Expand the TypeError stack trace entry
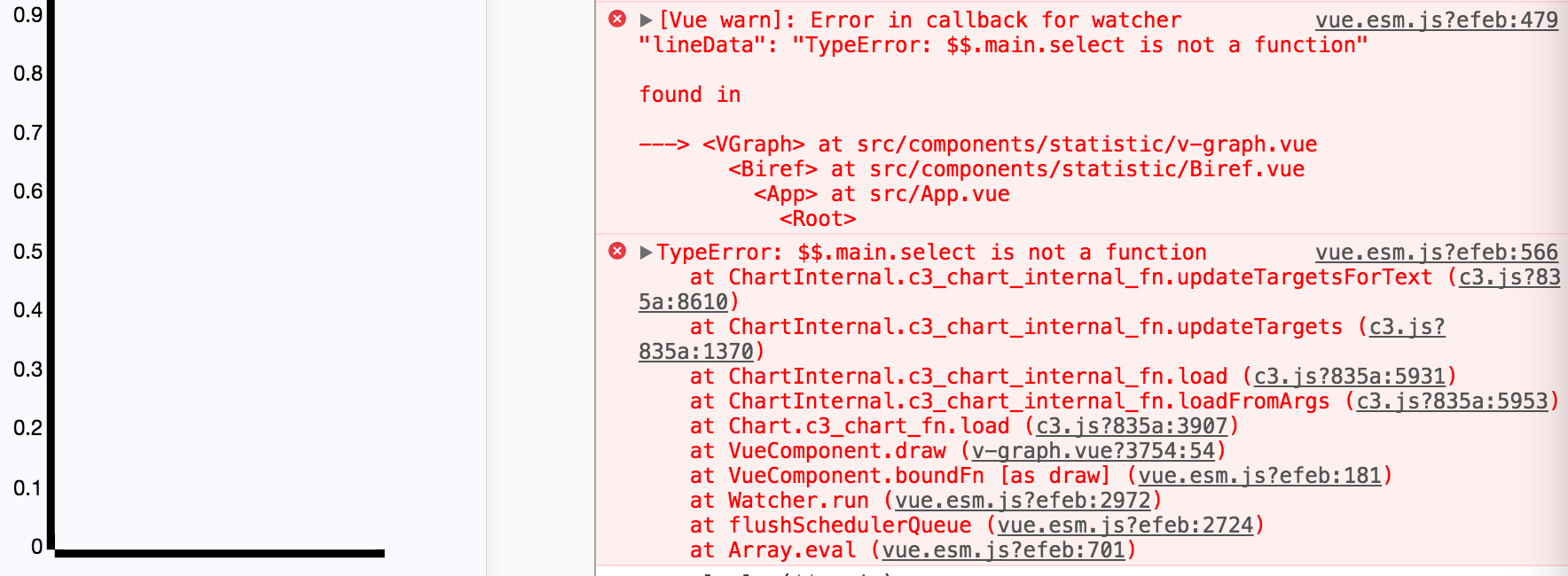 point(645,252)
